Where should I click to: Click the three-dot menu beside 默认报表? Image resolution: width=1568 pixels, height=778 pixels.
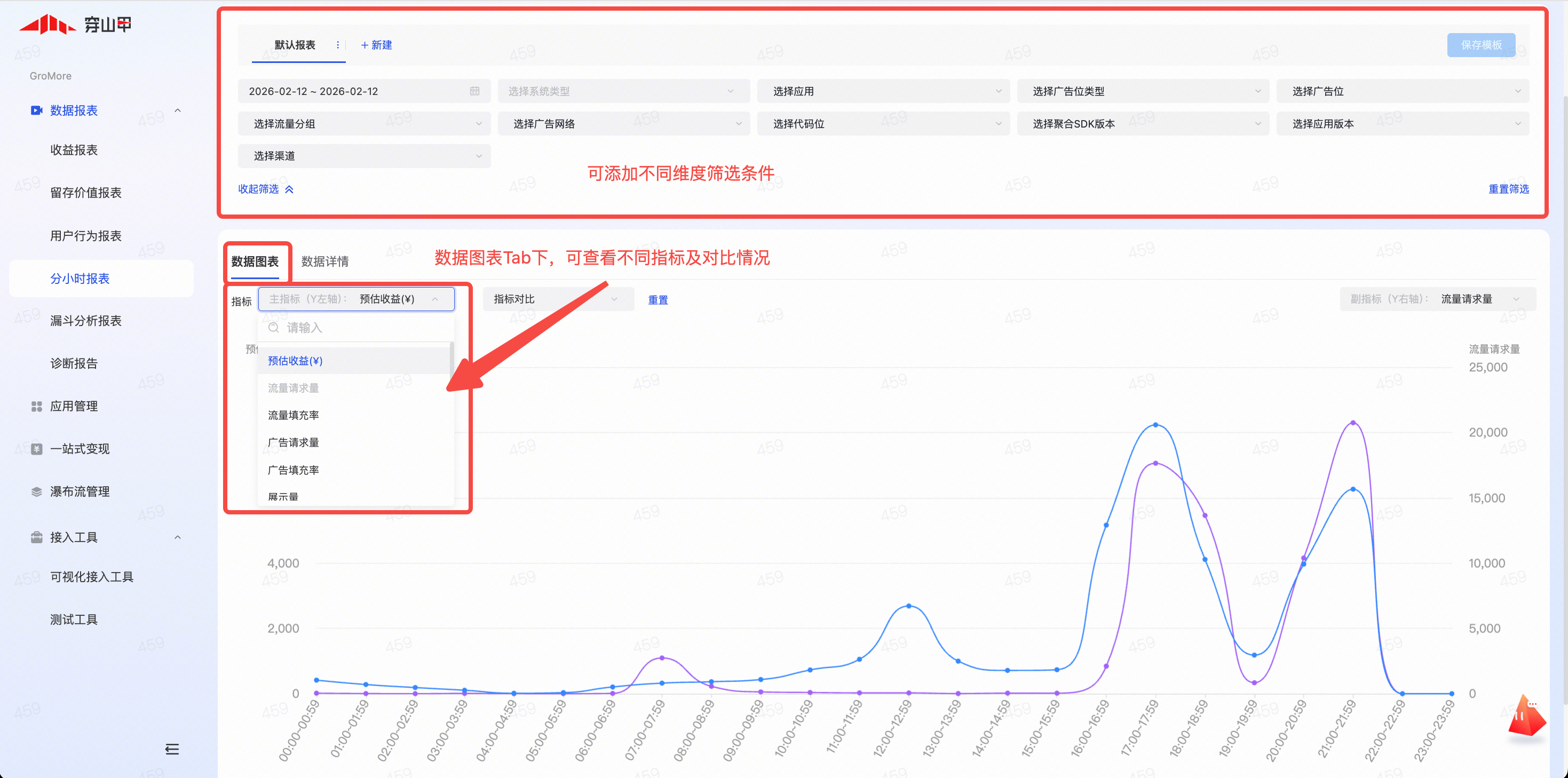338,45
